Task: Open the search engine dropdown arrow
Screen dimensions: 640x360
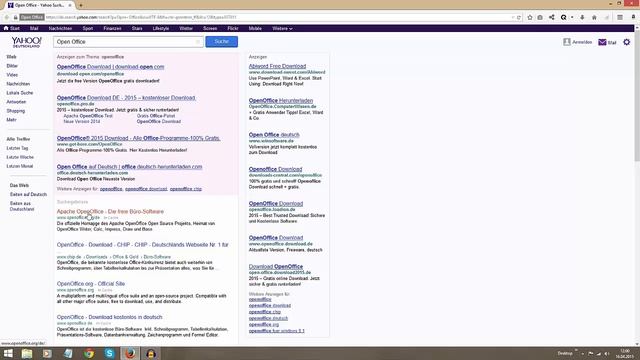Action: (x=572, y=18)
